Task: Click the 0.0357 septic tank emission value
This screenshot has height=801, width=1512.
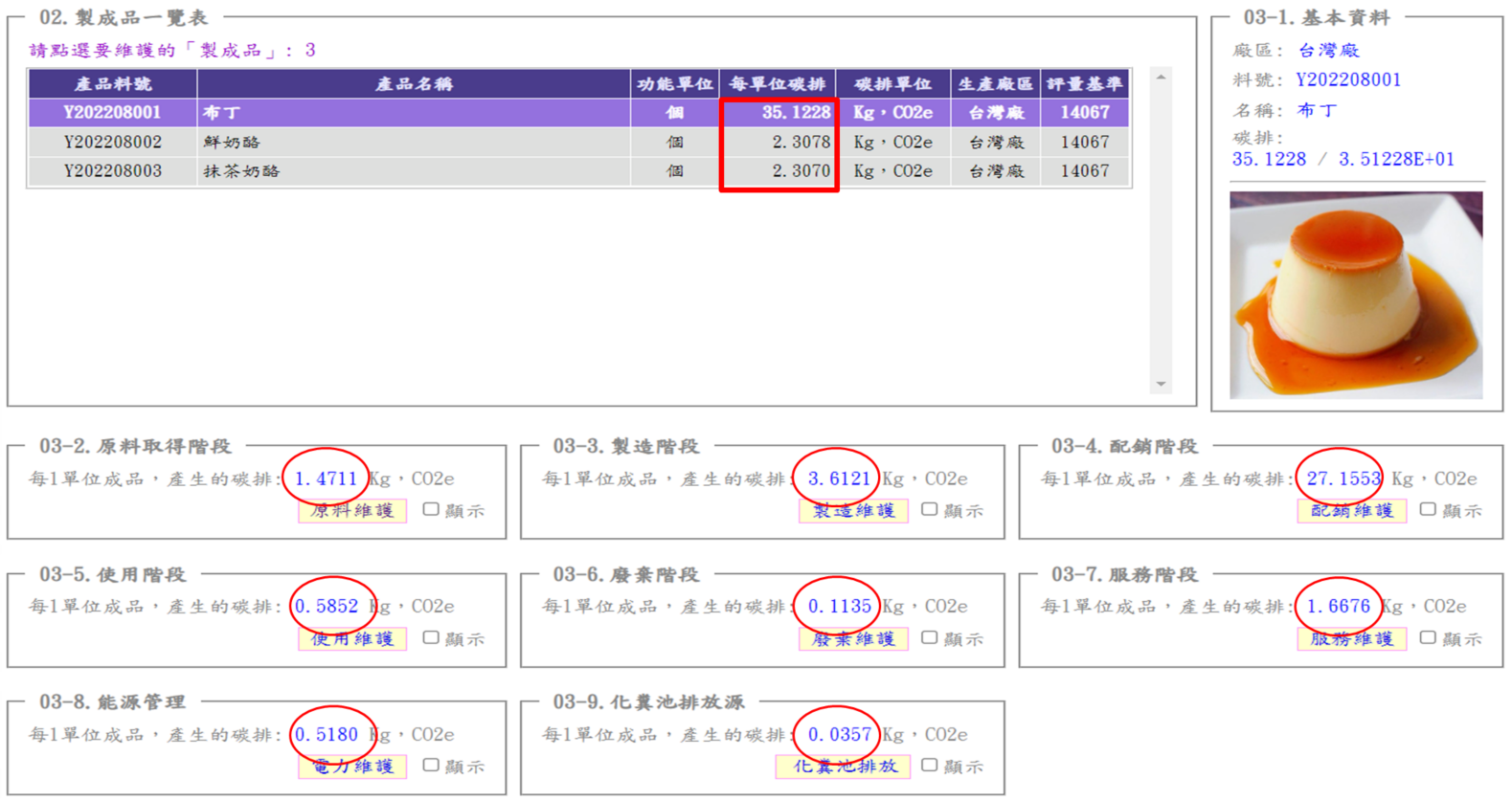Action: pyautogui.click(x=839, y=734)
